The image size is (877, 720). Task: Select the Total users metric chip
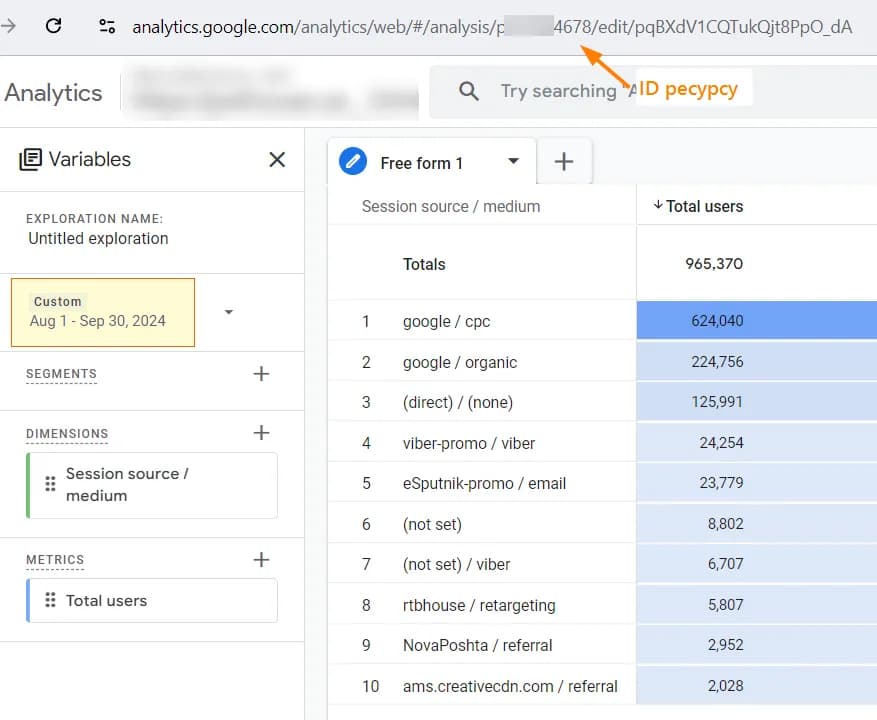click(152, 600)
